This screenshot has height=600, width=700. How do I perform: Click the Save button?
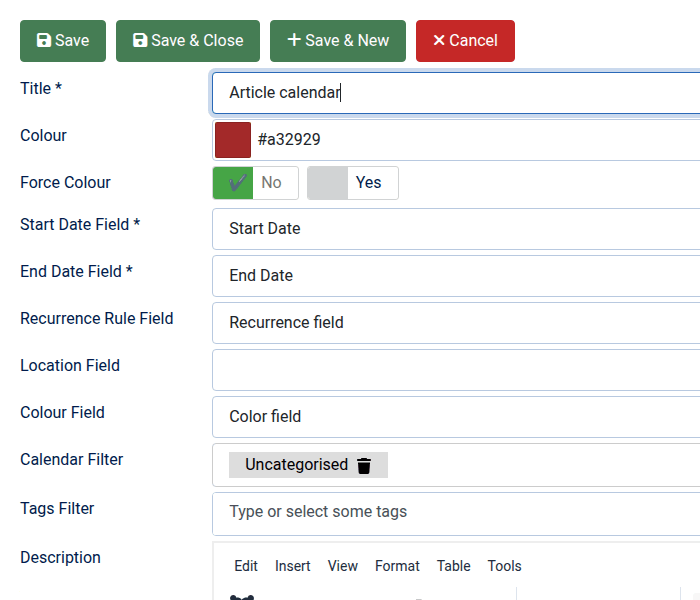coord(63,41)
